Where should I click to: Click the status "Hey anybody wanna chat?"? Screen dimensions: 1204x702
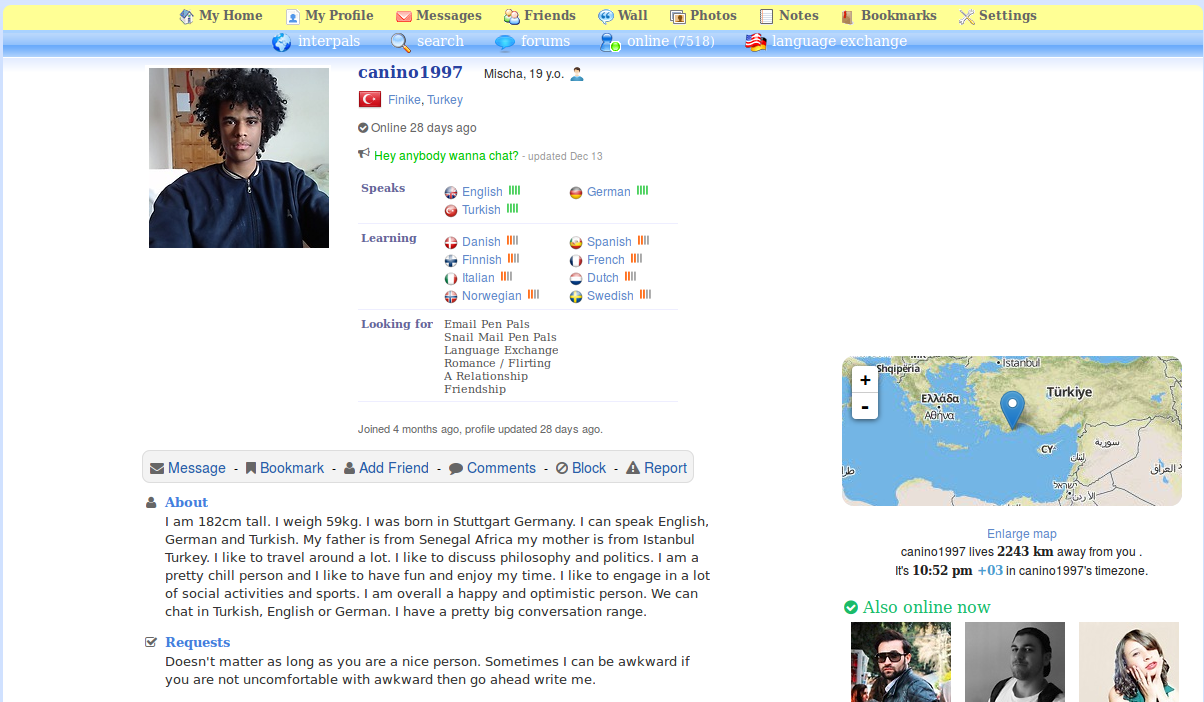[446, 156]
